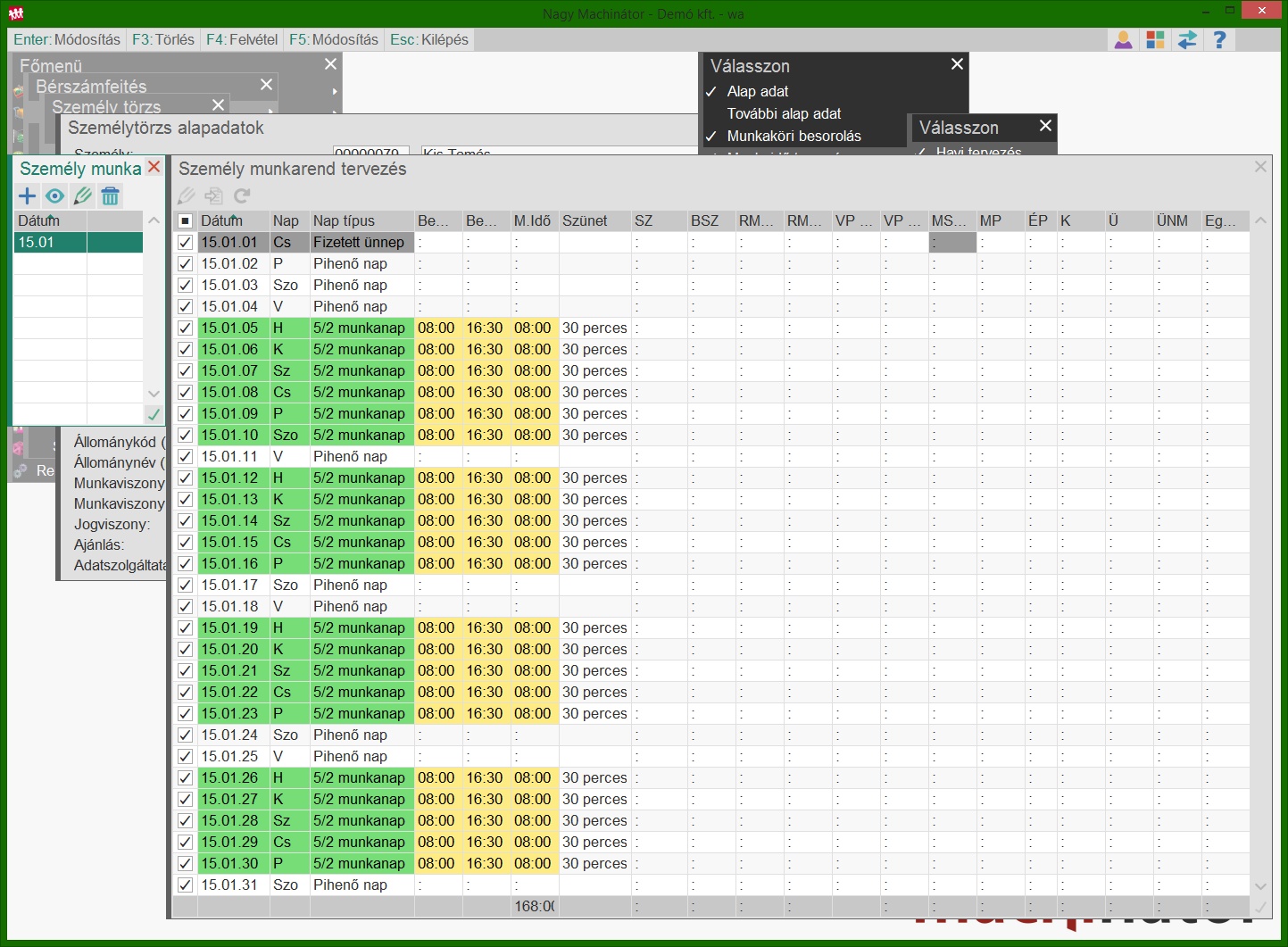1288x947 pixels.
Task: Click the two-arrows switch icon
Action: (x=1187, y=40)
